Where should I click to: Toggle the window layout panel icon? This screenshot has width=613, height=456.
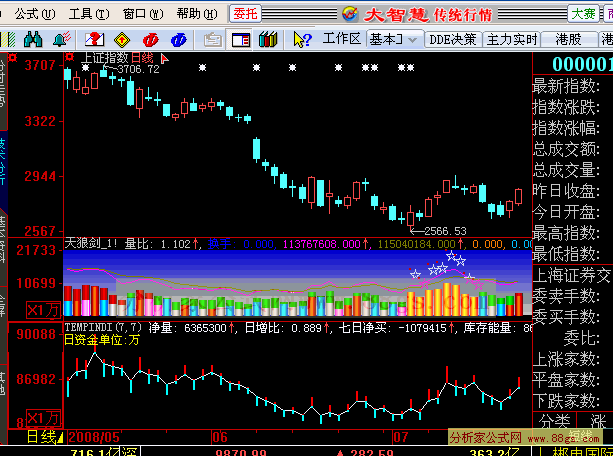pos(240,40)
